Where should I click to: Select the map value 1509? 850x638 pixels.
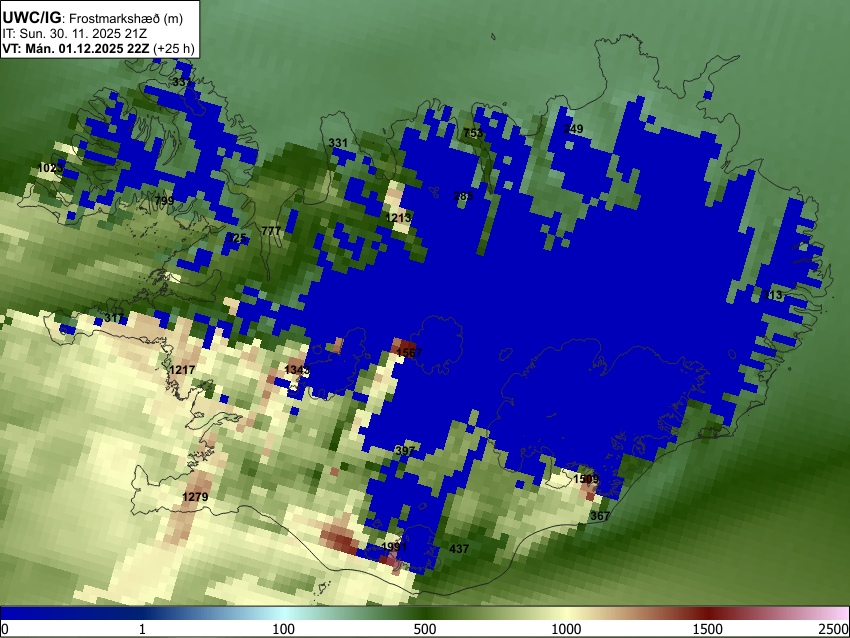(586, 479)
